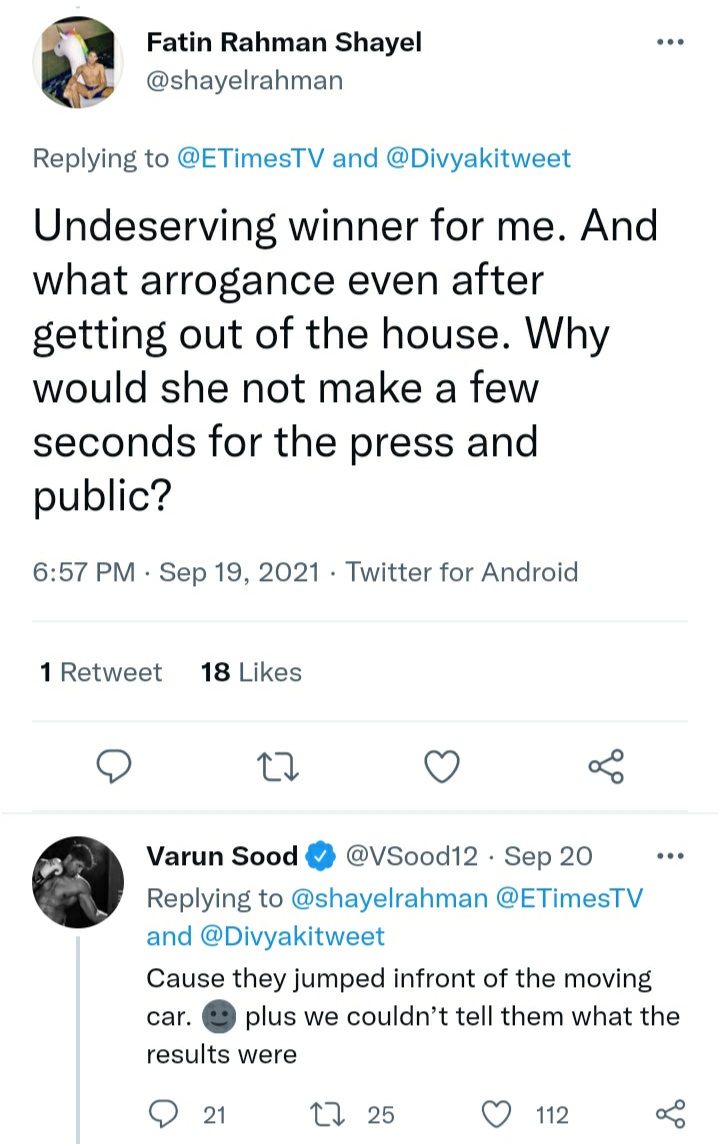View the 1 Retweet count
This screenshot has height=1144, width=720.
click(100, 672)
